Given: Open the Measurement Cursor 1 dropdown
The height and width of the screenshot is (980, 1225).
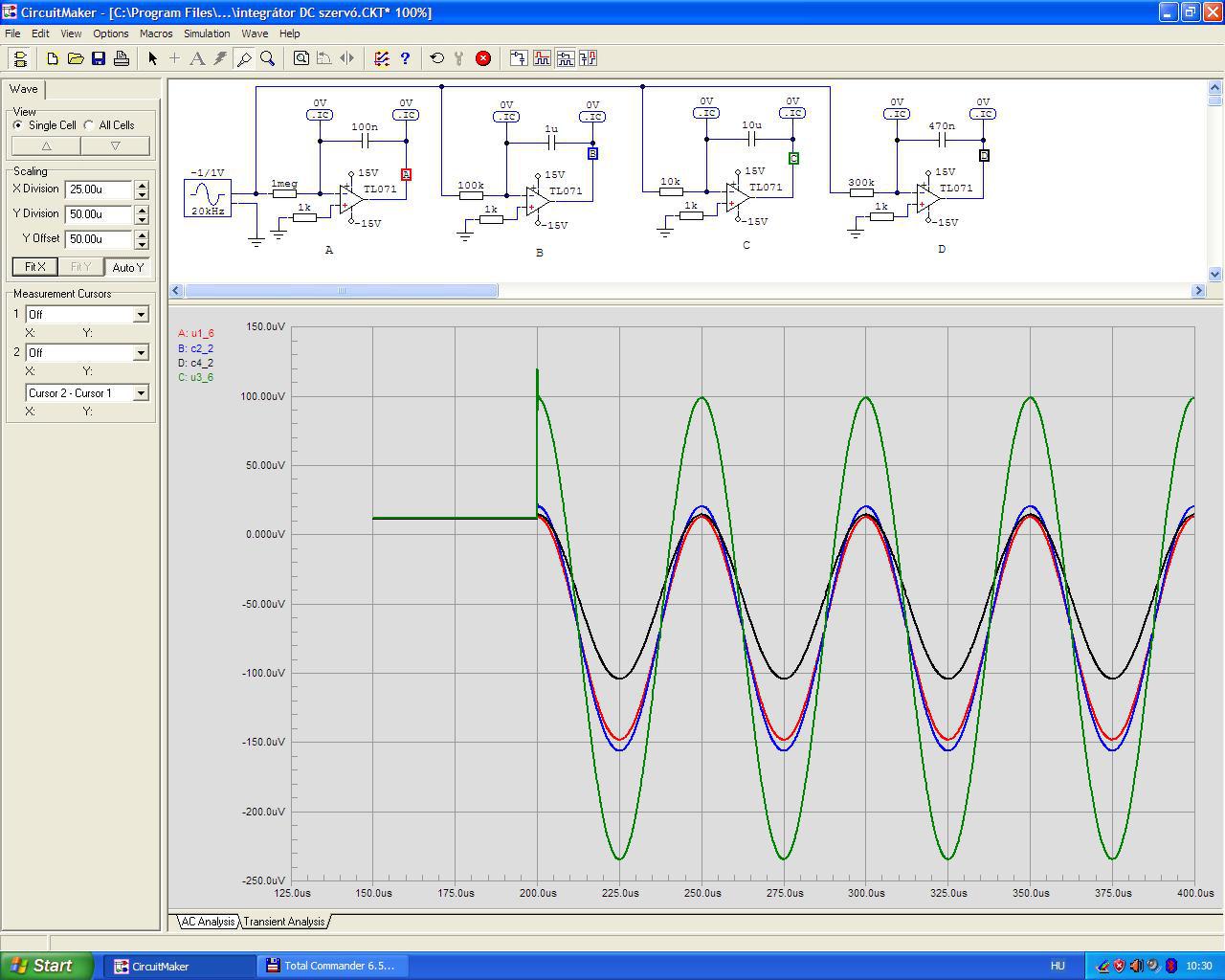Looking at the screenshot, I should point(141,315).
